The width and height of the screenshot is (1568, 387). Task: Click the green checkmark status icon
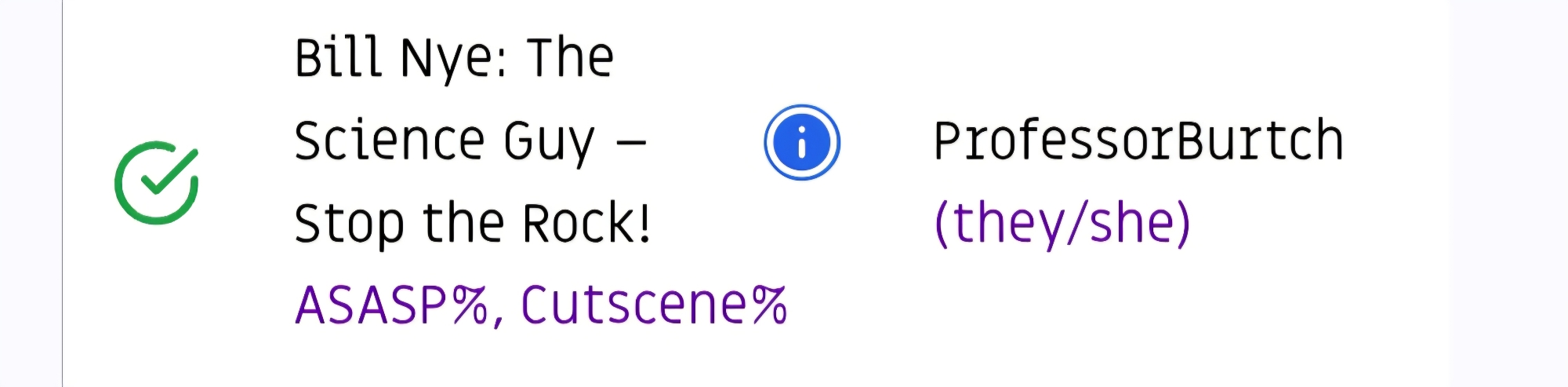click(157, 183)
